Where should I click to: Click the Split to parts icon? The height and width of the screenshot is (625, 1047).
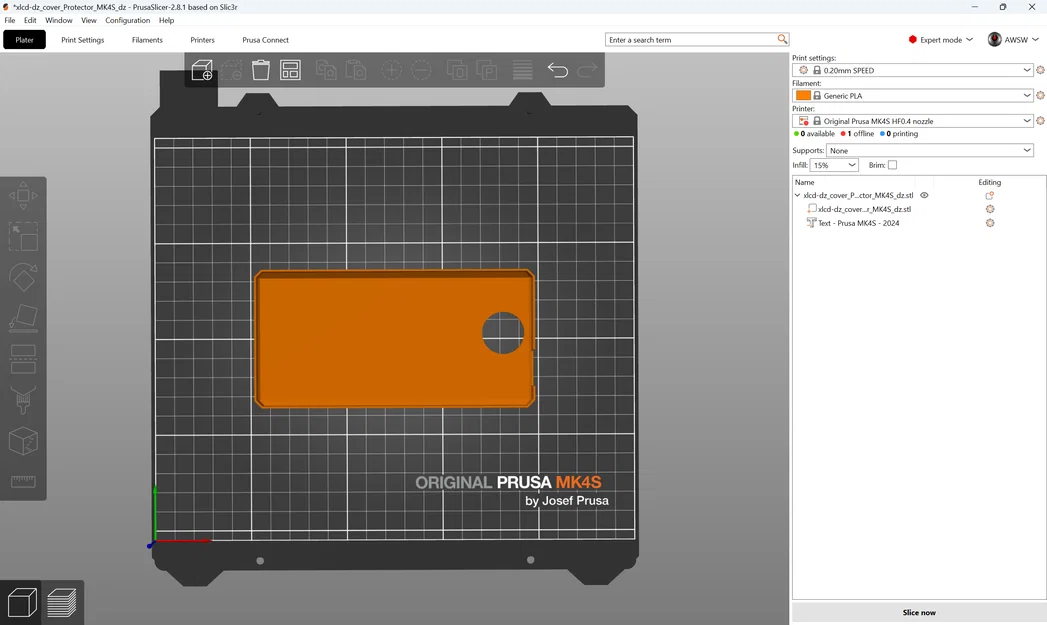coord(487,70)
